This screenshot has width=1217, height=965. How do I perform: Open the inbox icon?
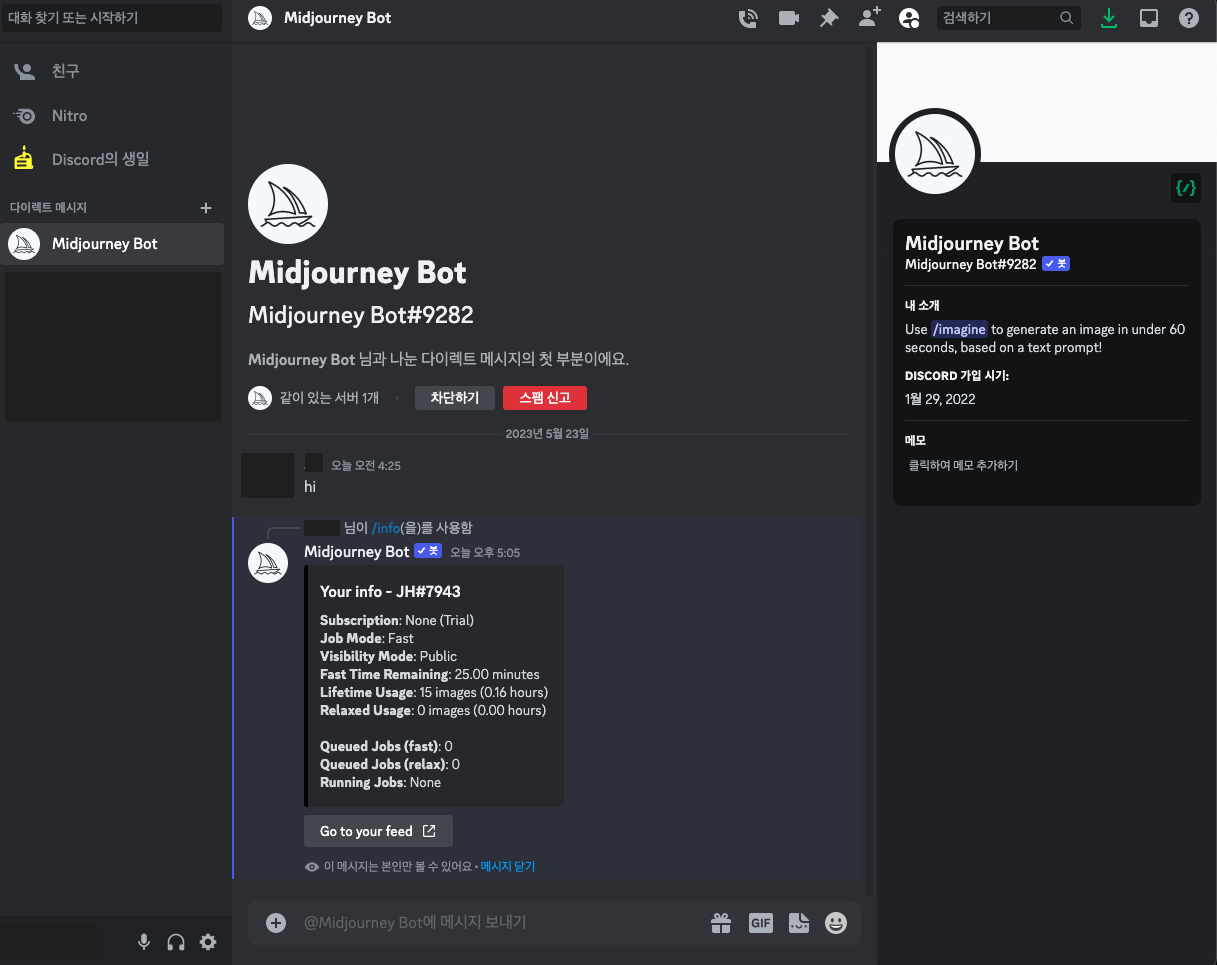tap(1149, 18)
